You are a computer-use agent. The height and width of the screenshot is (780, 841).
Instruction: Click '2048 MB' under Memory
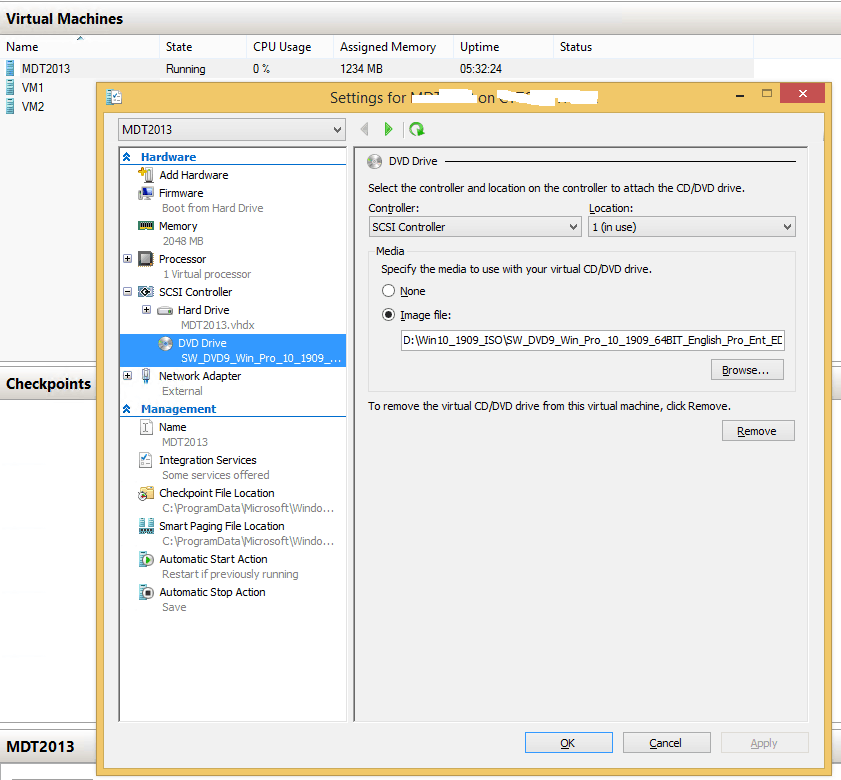tap(183, 241)
